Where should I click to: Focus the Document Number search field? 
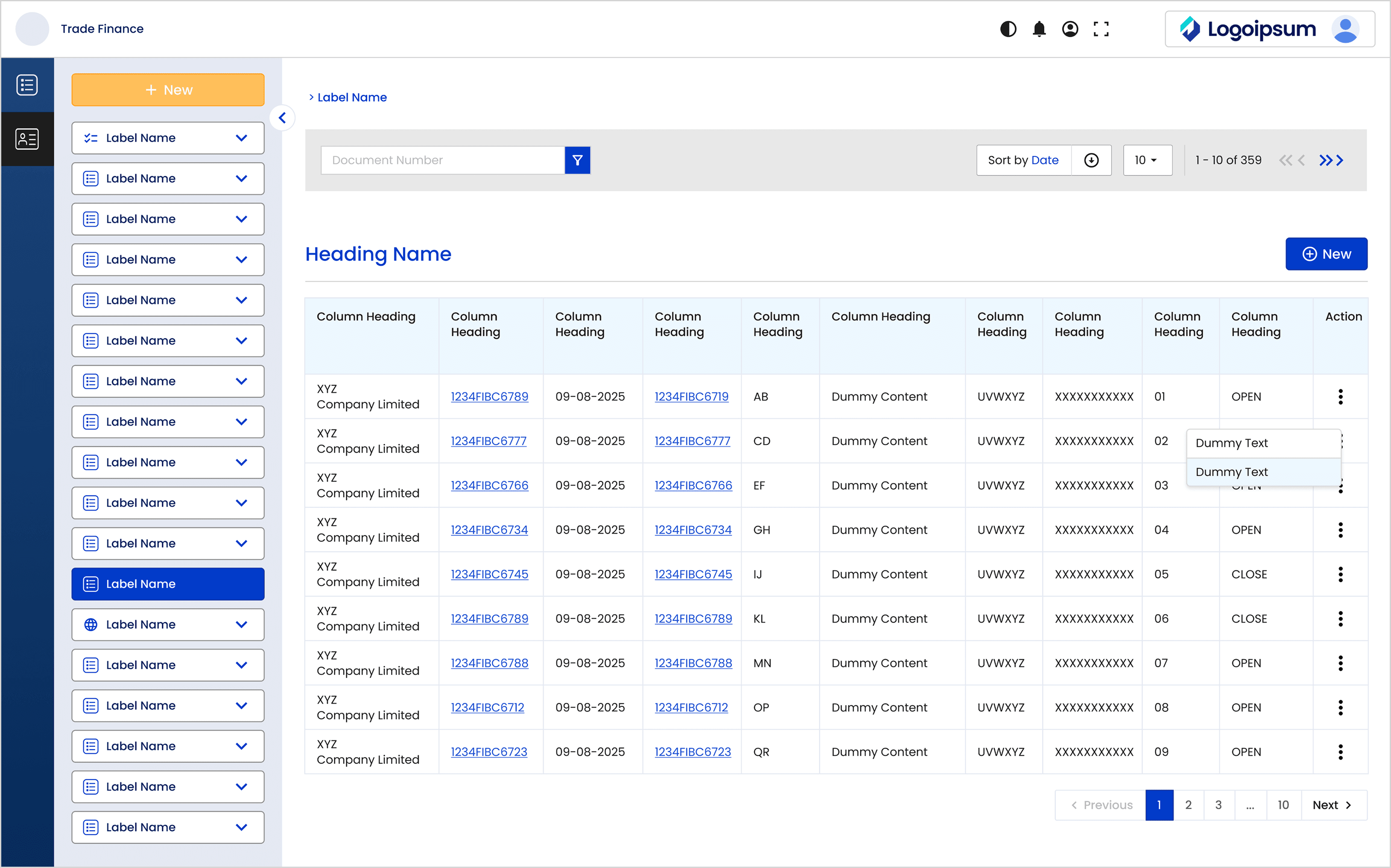[442, 160]
